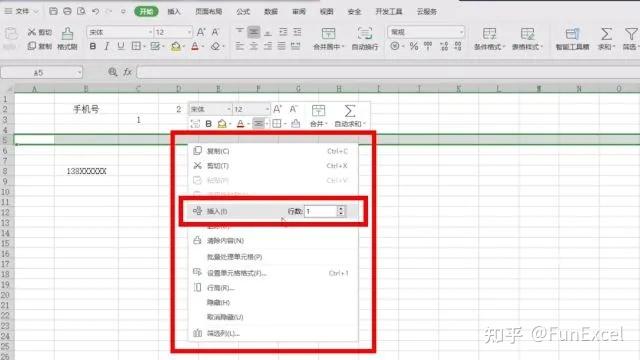This screenshot has width=640, height=360.
Task: Click the thousands separator icon
Action: 428,46
